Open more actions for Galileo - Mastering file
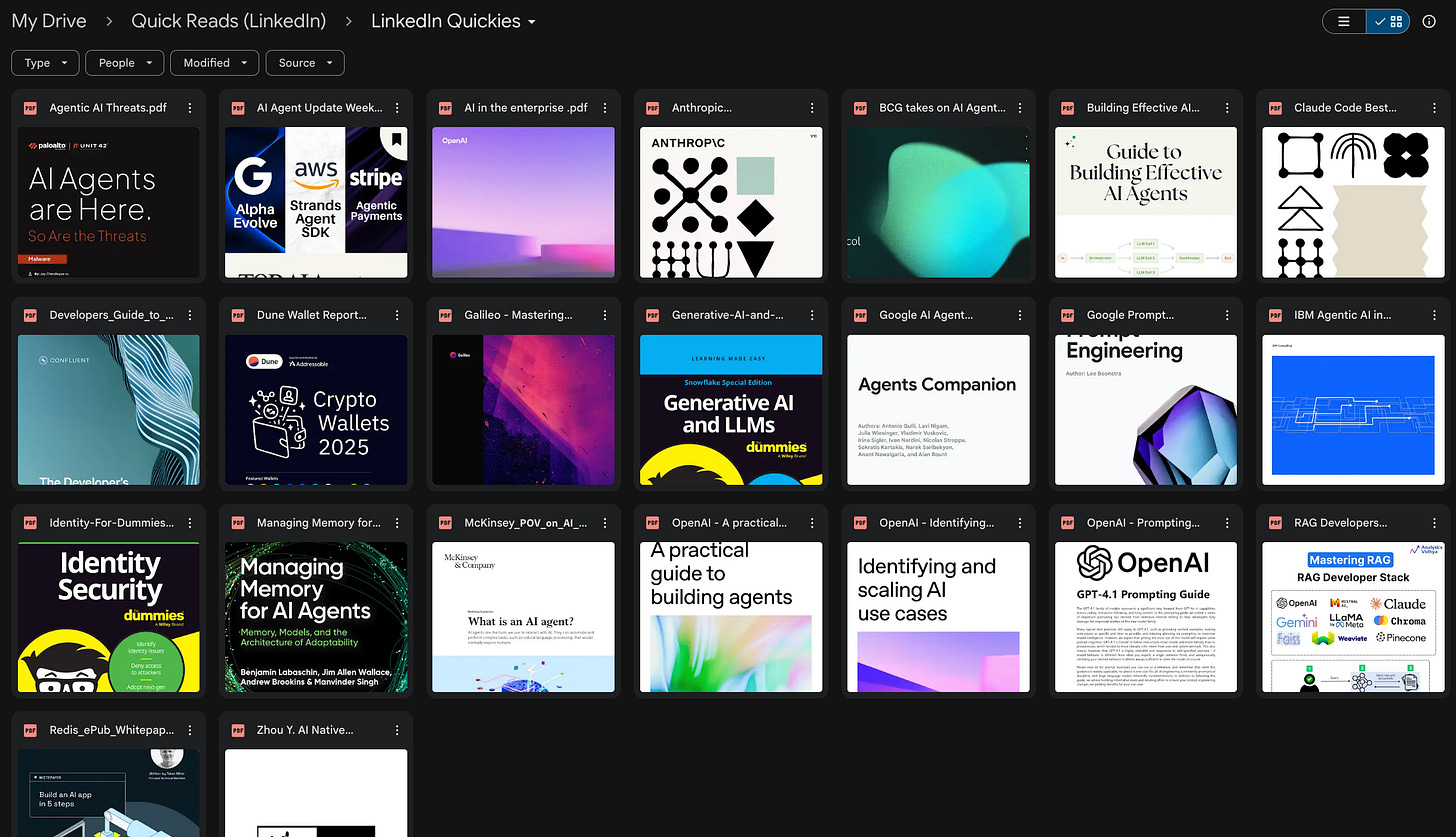This screenshot has height=837, width=1456. (605, 315)
